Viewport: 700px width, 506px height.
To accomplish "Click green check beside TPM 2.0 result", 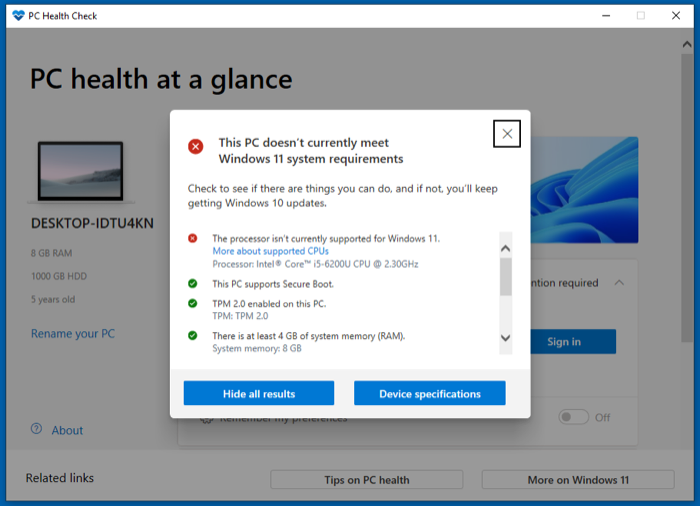I will [x=192, y=303].
